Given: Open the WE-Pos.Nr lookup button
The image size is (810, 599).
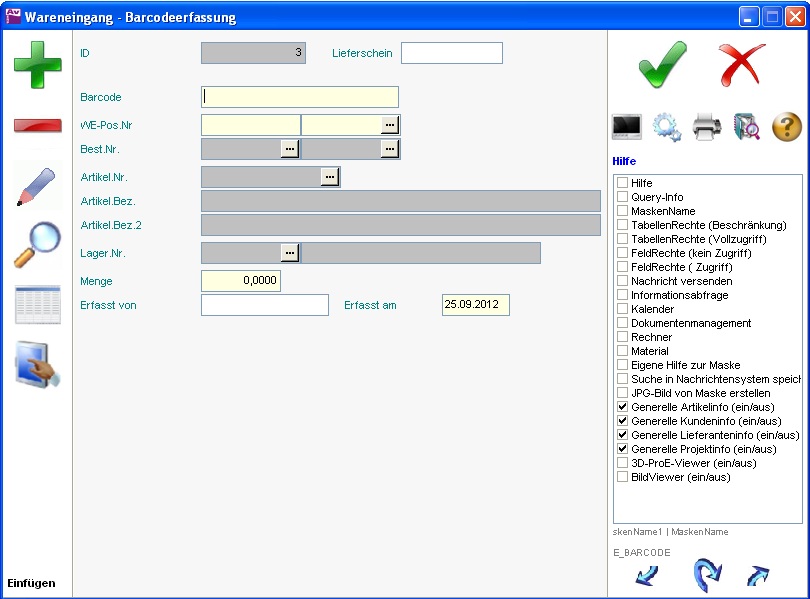Looking at the screenshot, I should (x=390, y=125).
